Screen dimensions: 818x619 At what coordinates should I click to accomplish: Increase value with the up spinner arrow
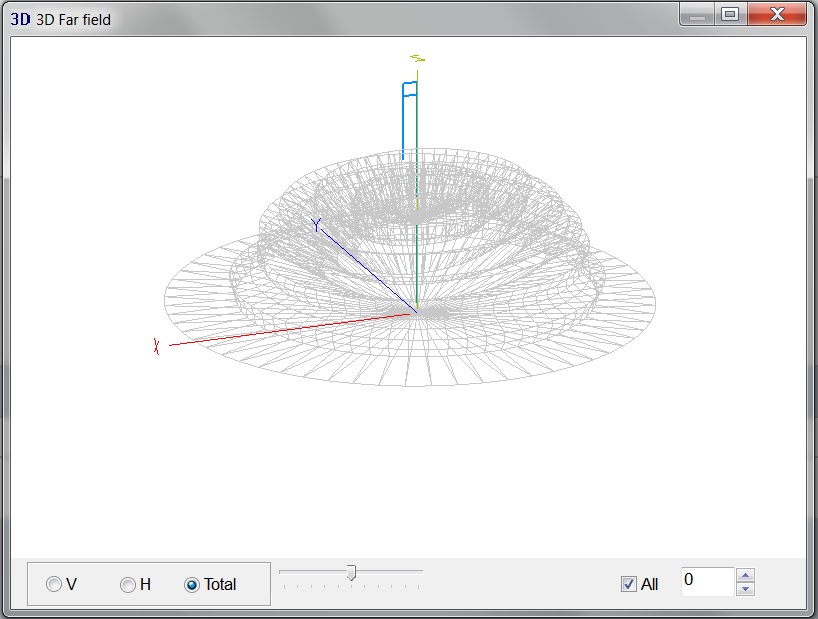tap(745, 575)
